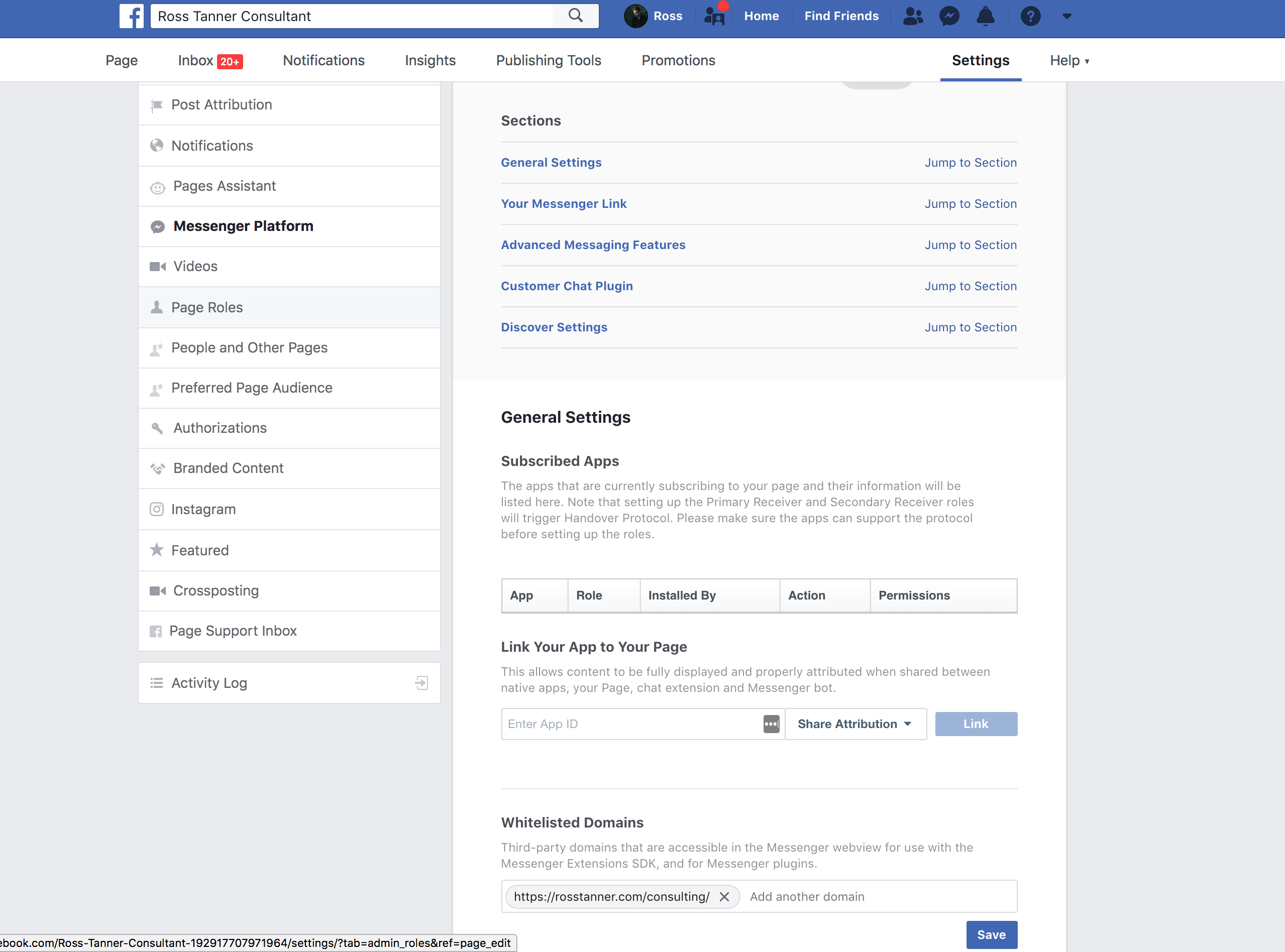
Task: Open the Messenger icon in top bar
Action: [x=949, y=16]
